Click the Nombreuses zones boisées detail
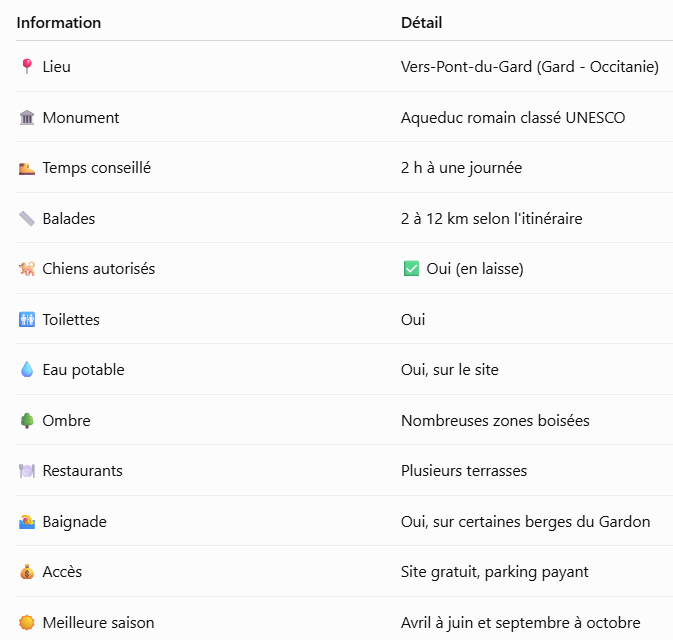Image resolution: width=673 pixels, height=640 pixels. click(495, 421)
